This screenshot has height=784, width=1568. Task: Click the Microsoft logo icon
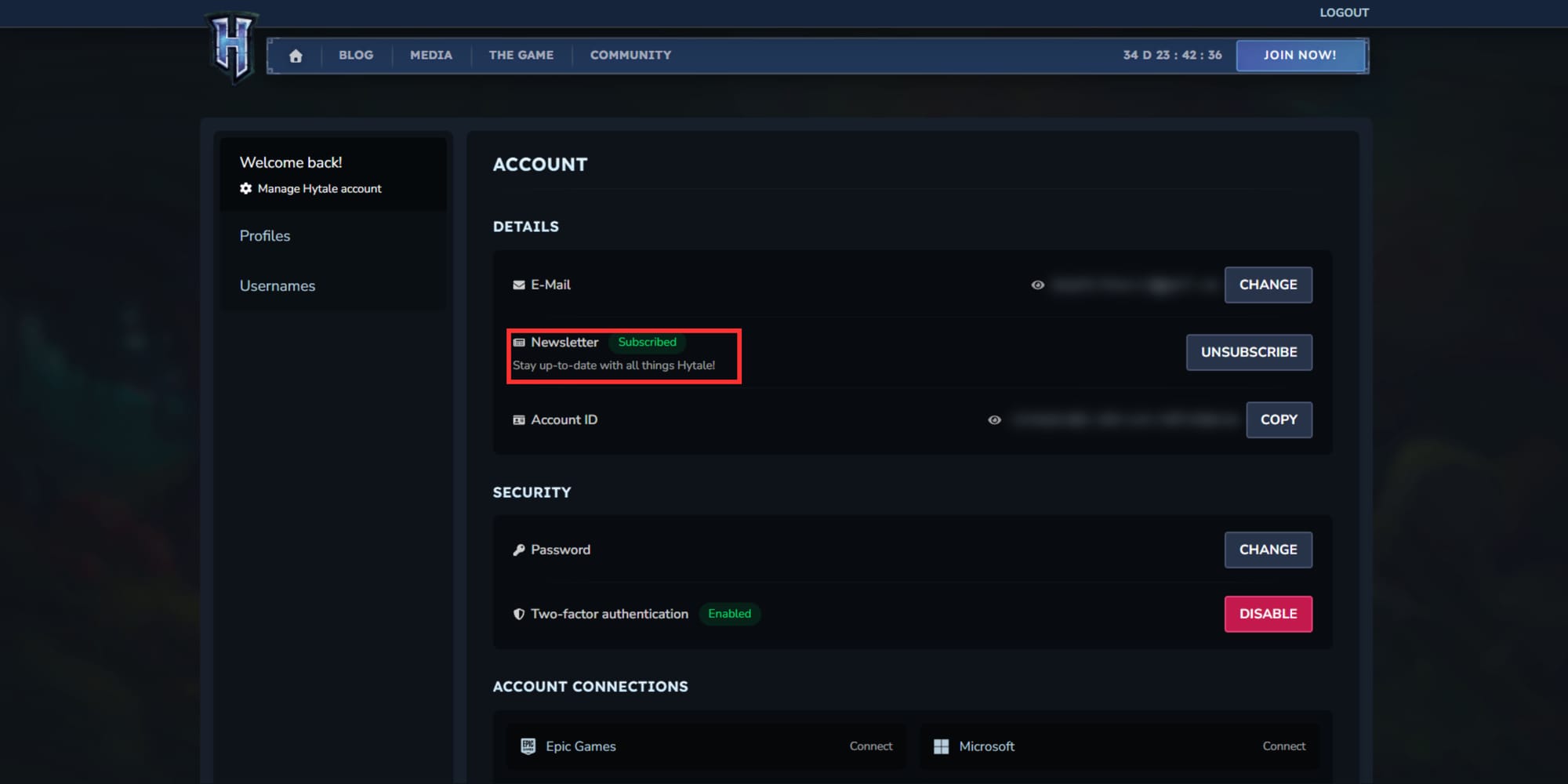(942, 746)
